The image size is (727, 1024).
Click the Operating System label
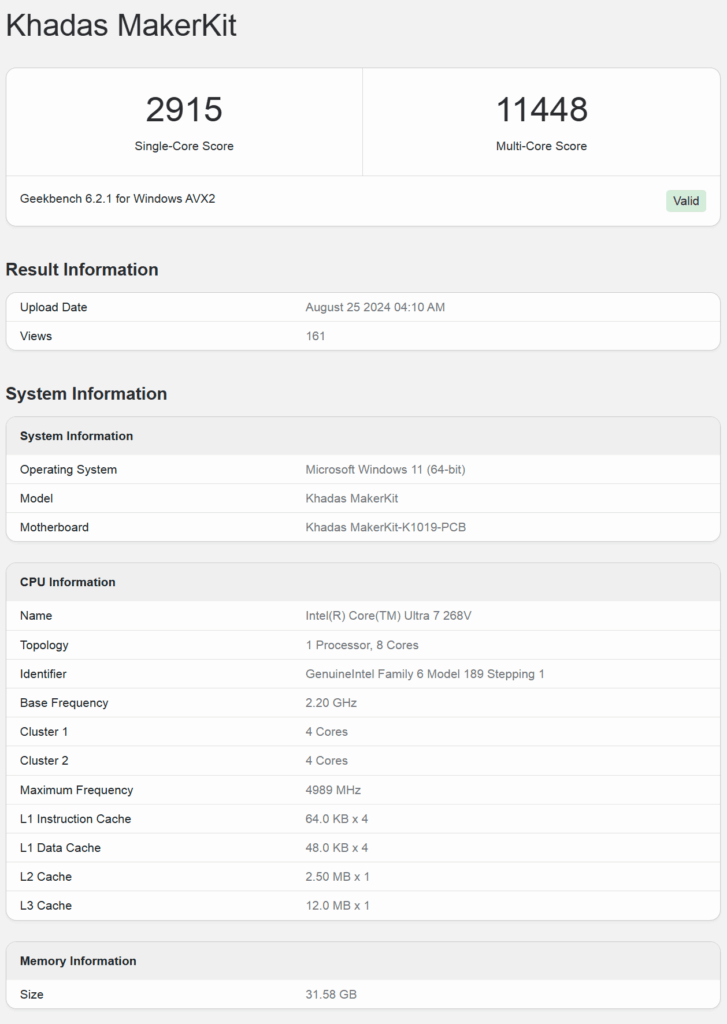tap(69, 470)
